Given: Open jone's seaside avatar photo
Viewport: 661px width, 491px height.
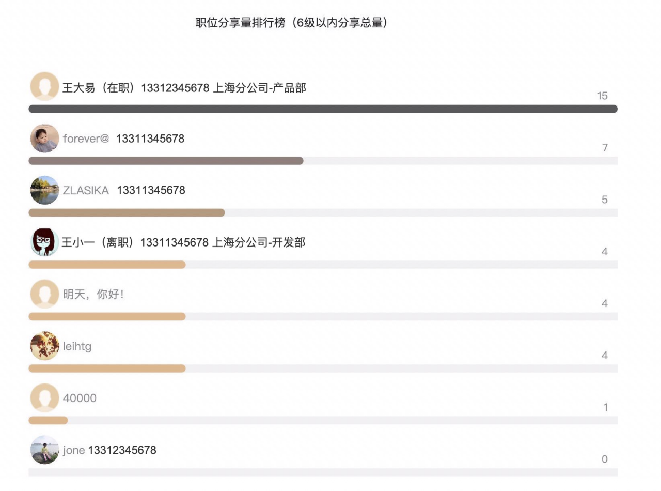Looking at the screenshot, I should [44, 450].
